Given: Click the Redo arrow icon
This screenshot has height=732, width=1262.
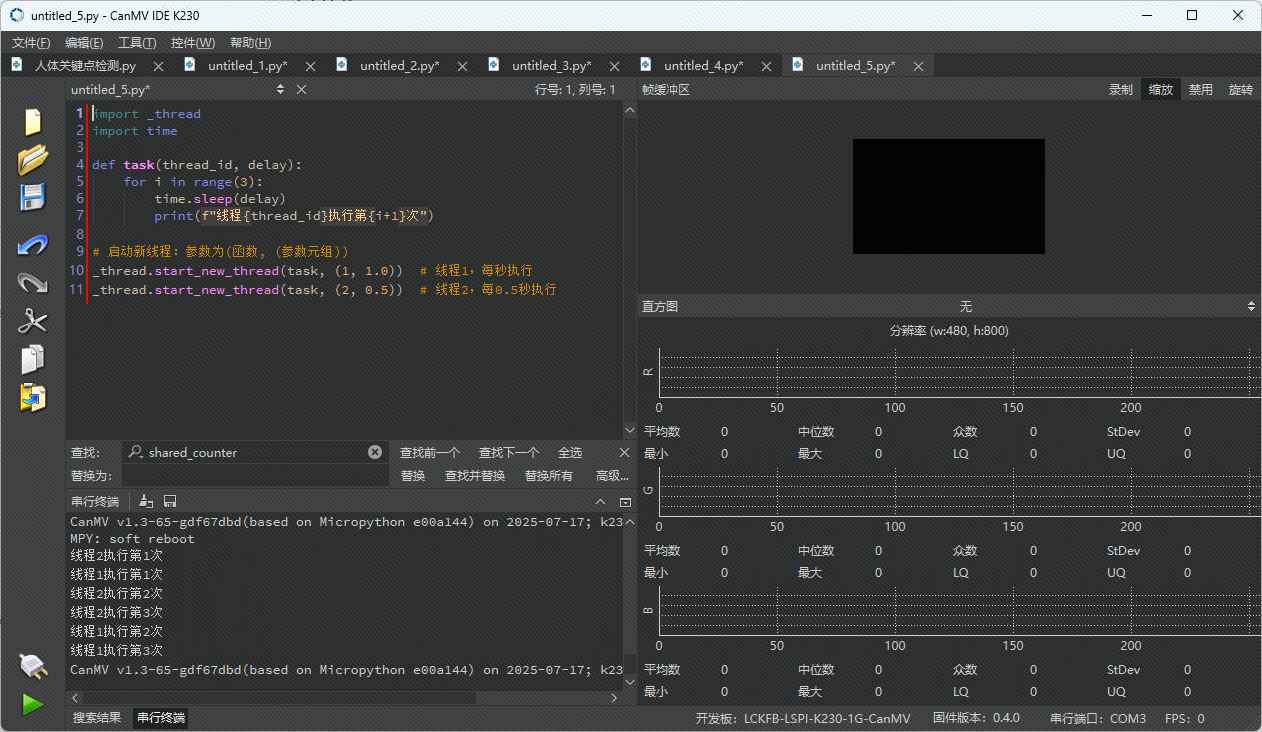Looking at the screenshot, I should pos(33,283).
